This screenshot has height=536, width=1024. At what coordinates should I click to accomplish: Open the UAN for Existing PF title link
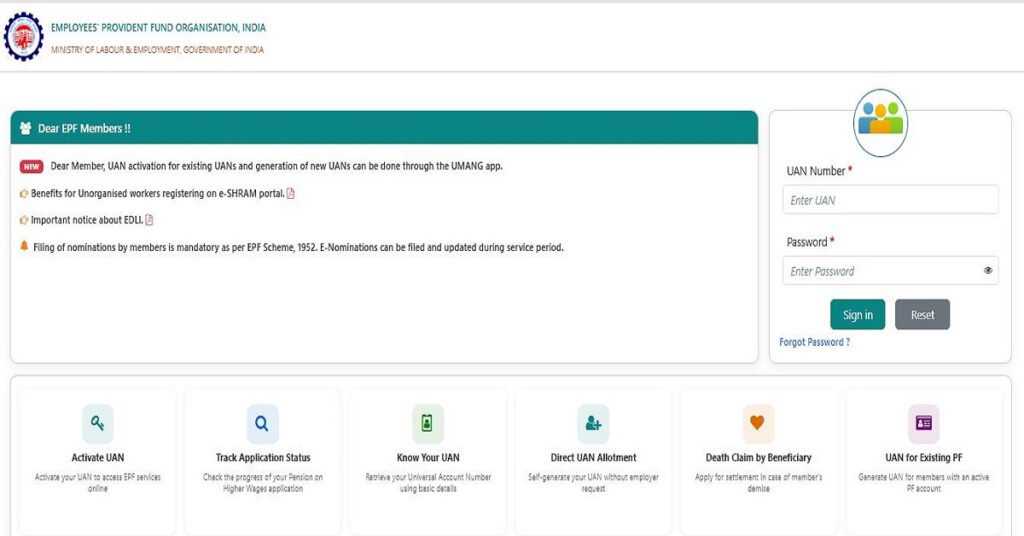click(x=923, y=458)
